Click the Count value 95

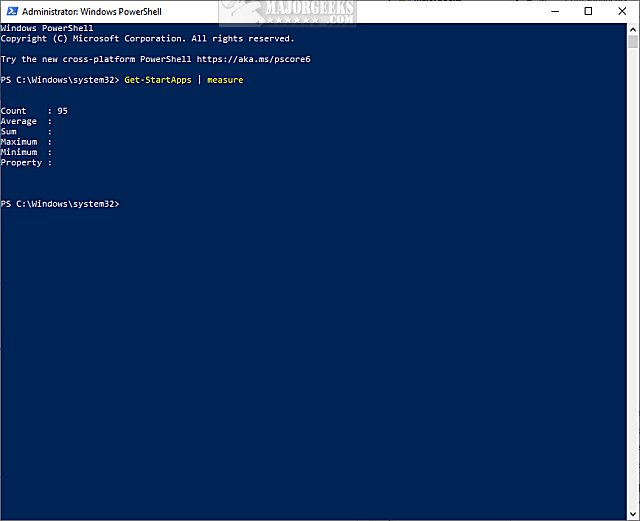click(x=62, y=111)
